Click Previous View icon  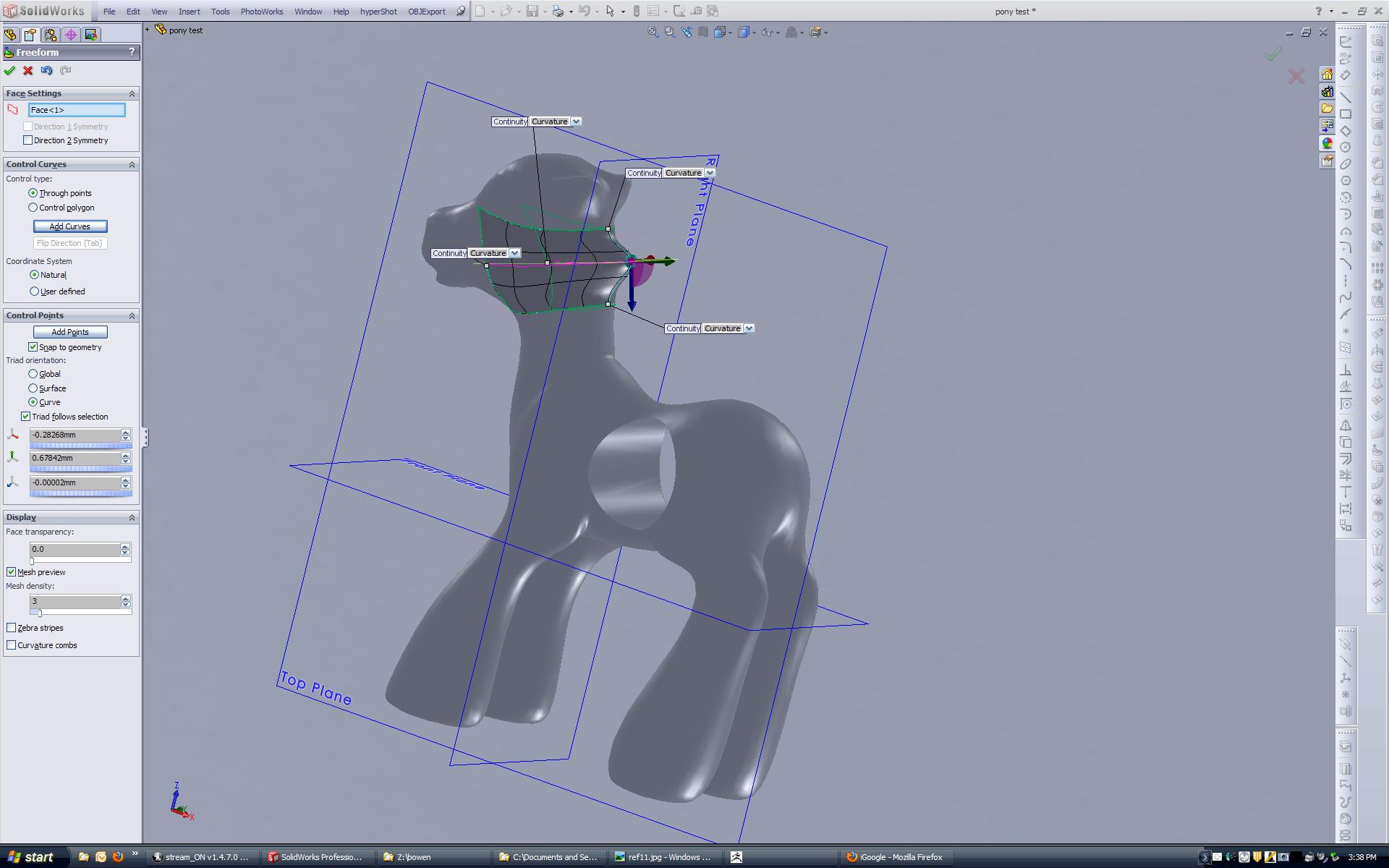coord(687,32)
